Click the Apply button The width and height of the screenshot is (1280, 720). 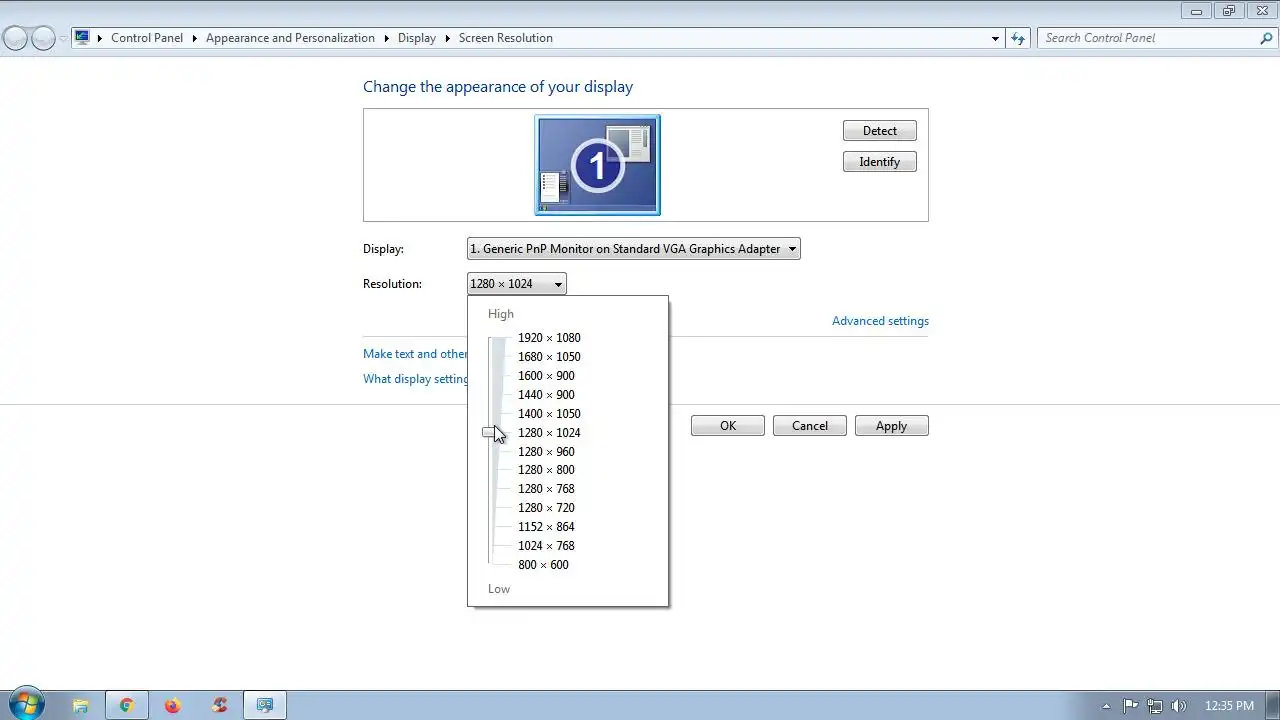(892, 426)
